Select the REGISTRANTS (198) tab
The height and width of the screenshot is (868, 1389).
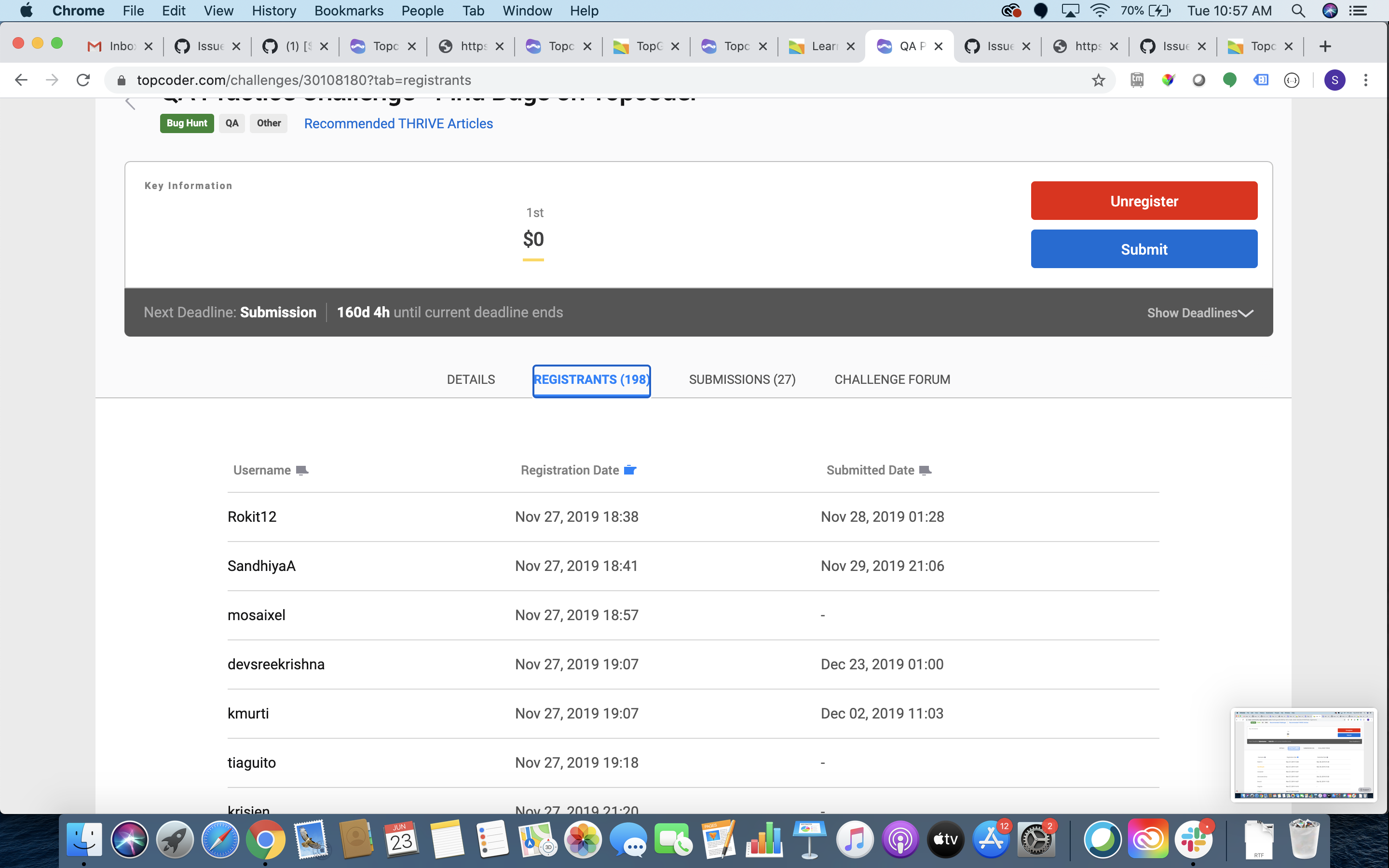(x=591, y=380)
